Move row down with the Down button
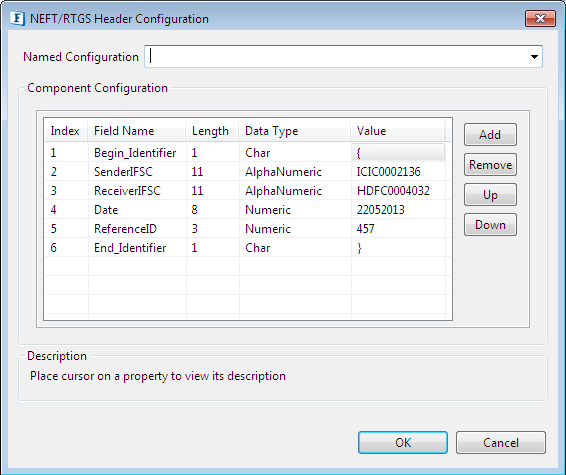 coord(490,225)
